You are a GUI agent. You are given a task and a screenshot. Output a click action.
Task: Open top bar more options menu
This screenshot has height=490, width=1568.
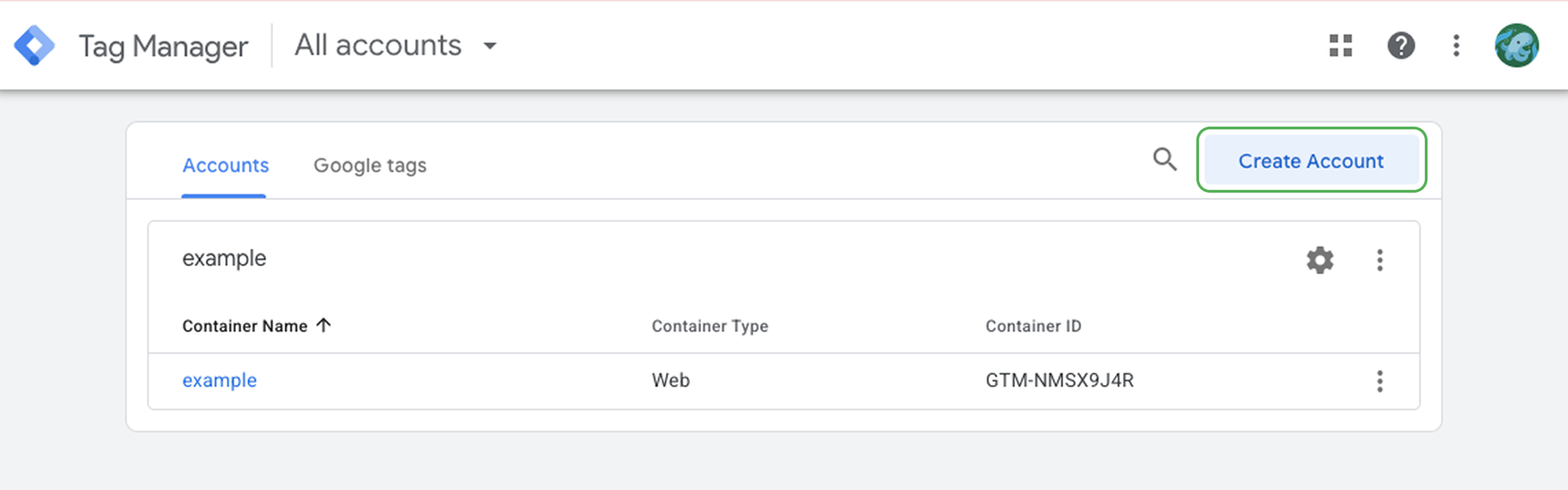click(1456, 46)
